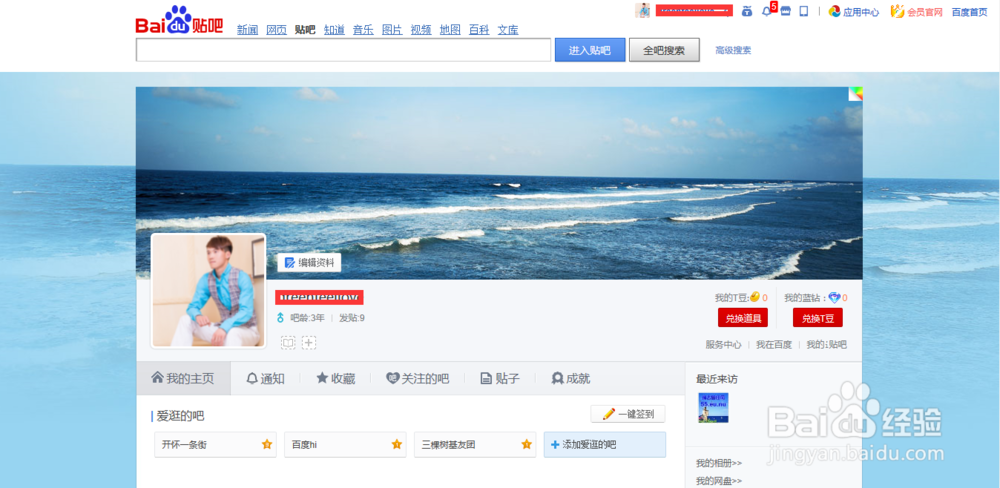Open 我在百度 link
Screen dimensions: 1000x488
pos(774,344)
